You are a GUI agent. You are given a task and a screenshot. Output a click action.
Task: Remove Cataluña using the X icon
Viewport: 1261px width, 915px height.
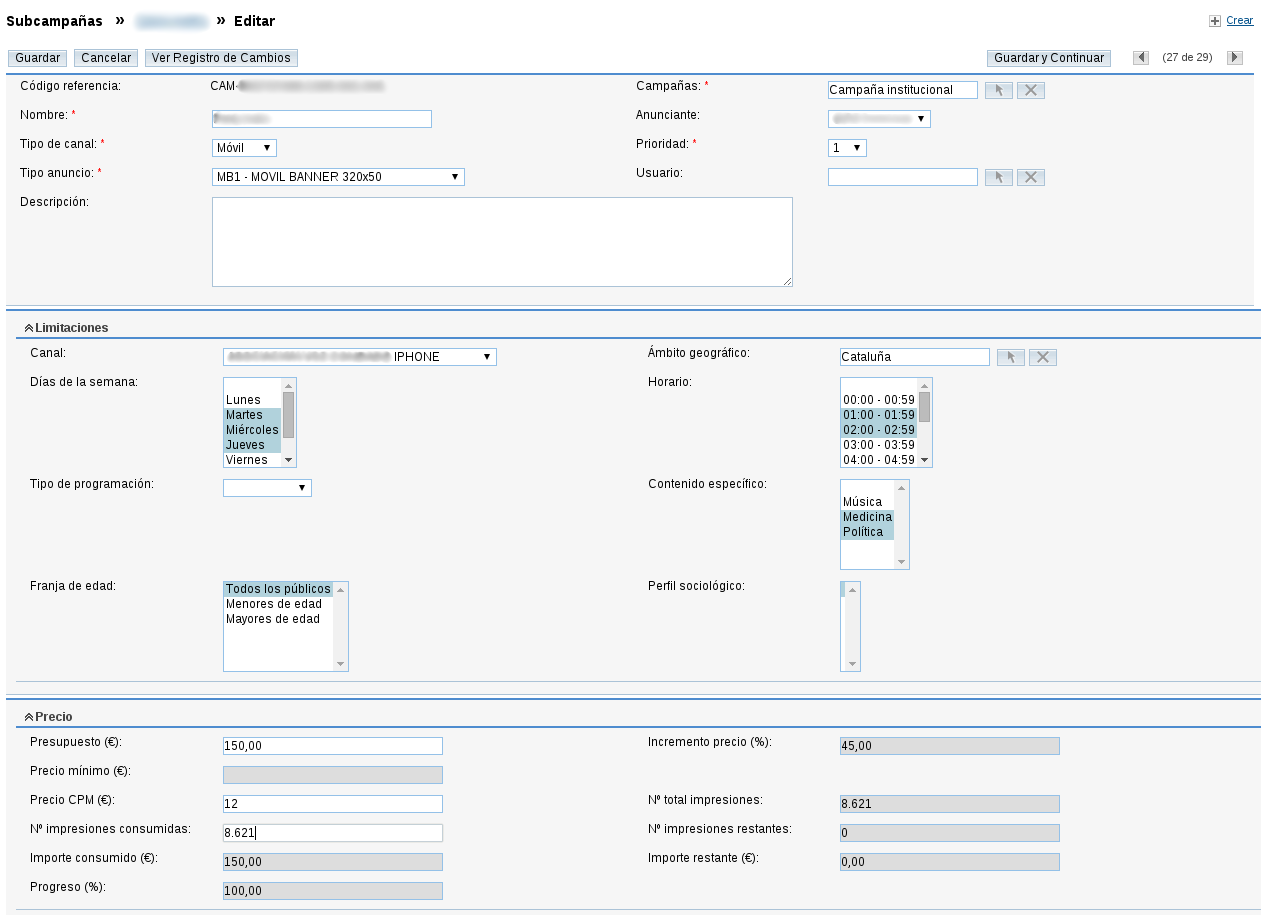tap(1042, 357)
